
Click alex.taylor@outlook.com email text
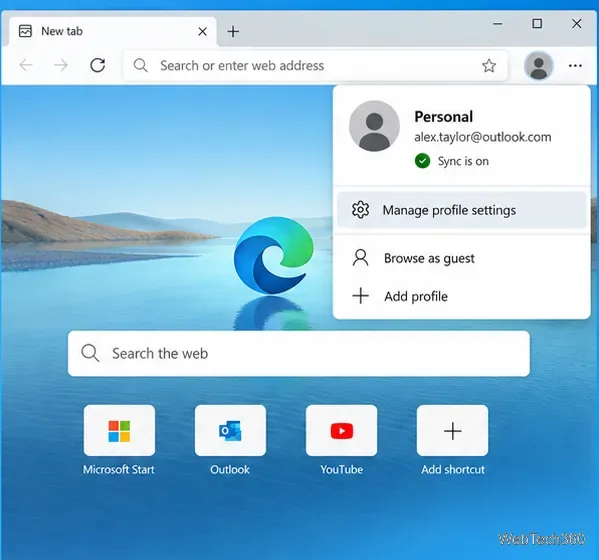coord(483,137)
